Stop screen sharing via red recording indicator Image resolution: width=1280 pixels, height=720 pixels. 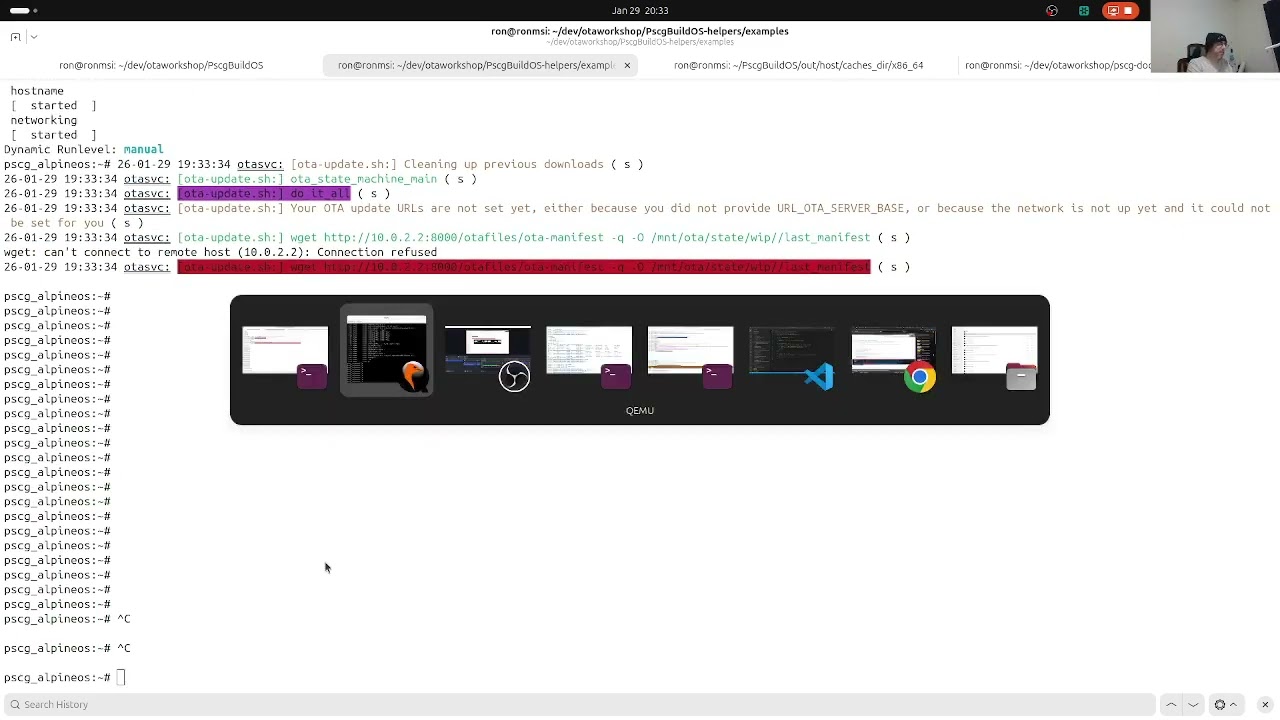1120,11
